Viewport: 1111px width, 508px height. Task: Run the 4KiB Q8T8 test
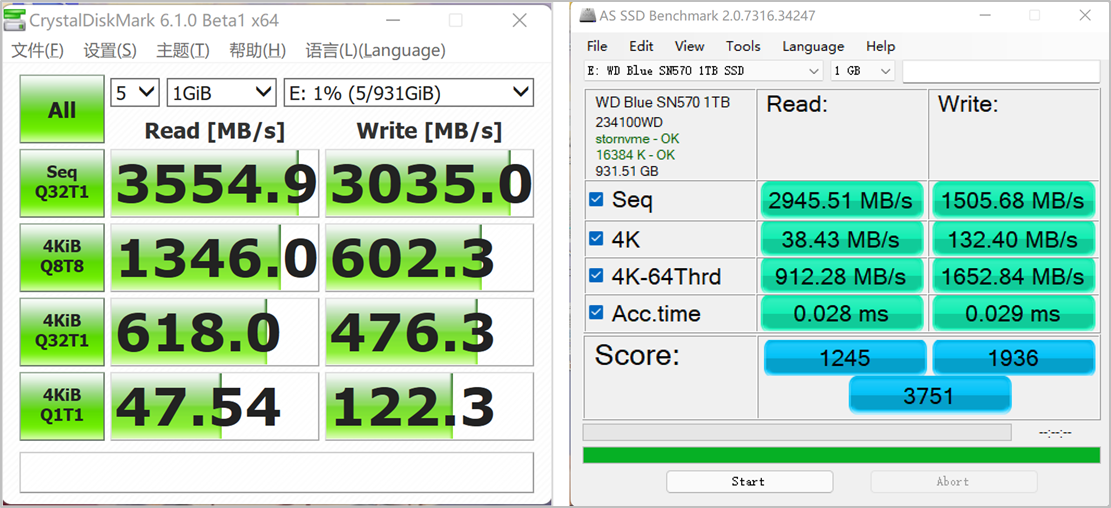(62, 256)
